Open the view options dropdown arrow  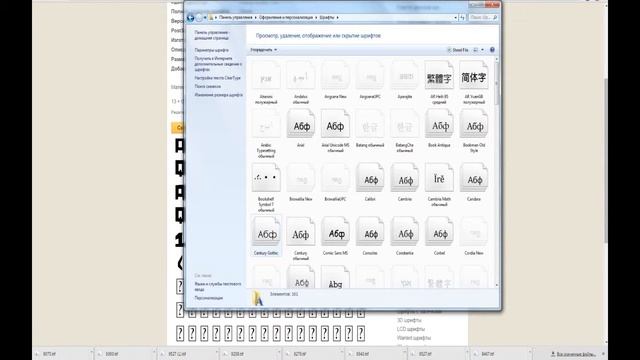click(482, 50)
